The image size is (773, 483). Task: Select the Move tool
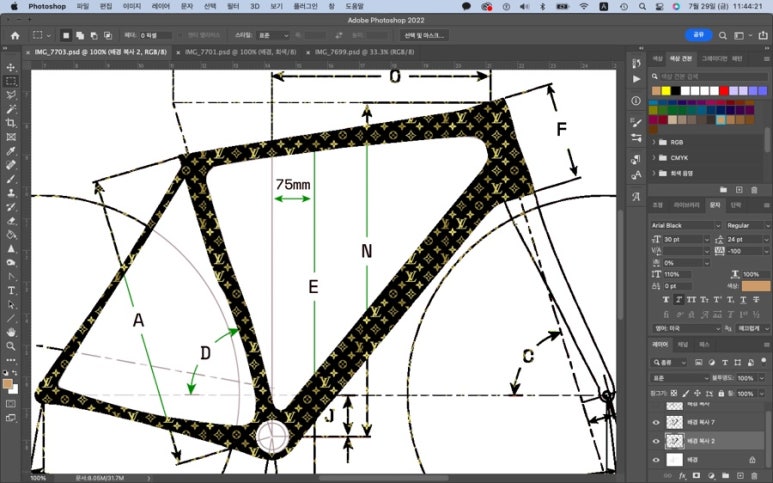point(11,67)
